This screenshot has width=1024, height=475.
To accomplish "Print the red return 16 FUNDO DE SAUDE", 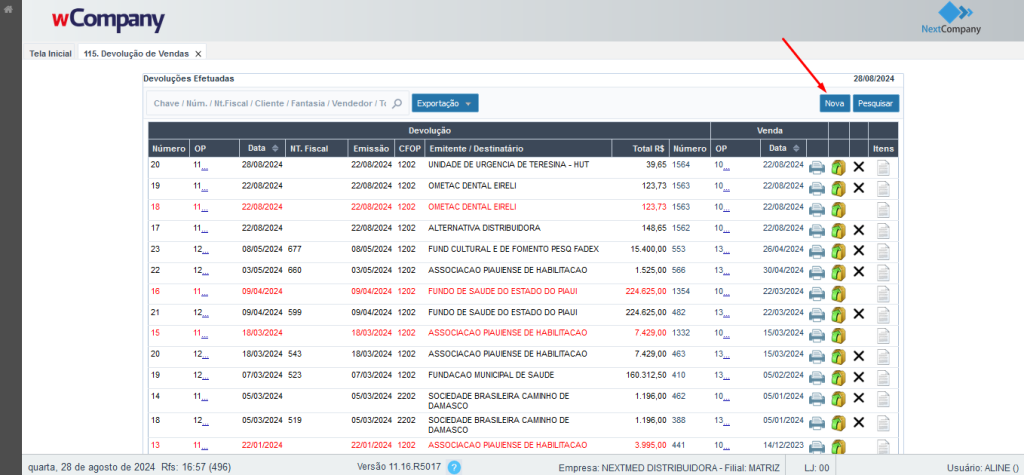I will [x=817, y=293].
